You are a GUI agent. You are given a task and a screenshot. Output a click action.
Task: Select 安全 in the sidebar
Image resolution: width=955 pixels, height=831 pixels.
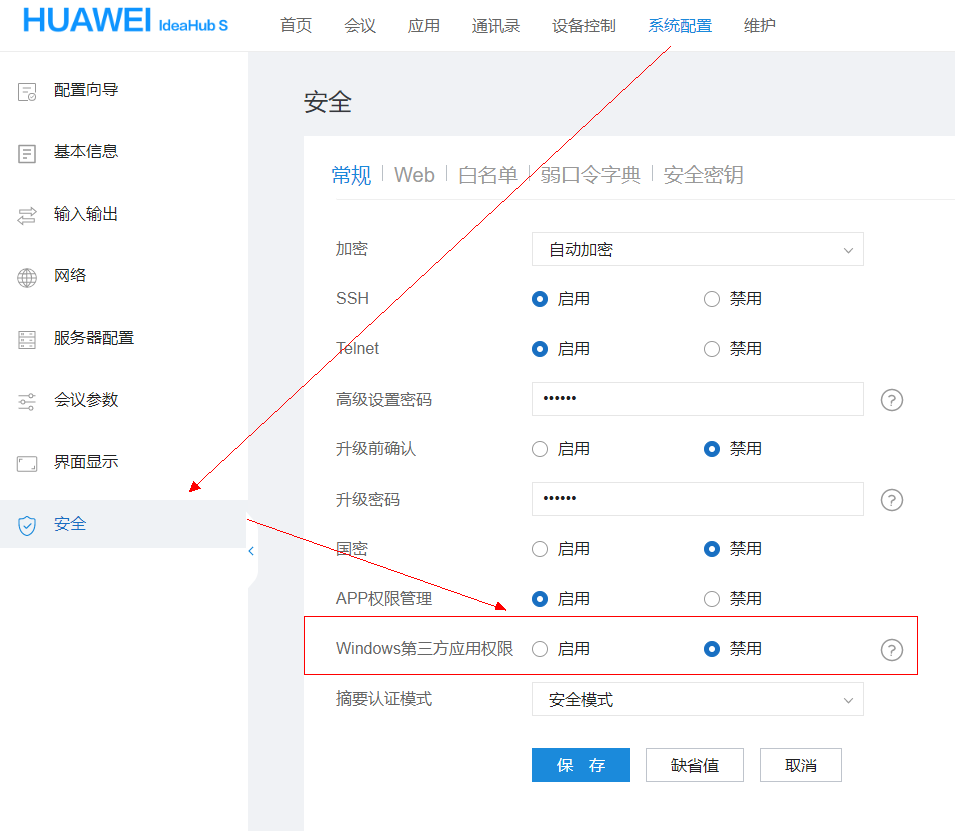(124, 524)
